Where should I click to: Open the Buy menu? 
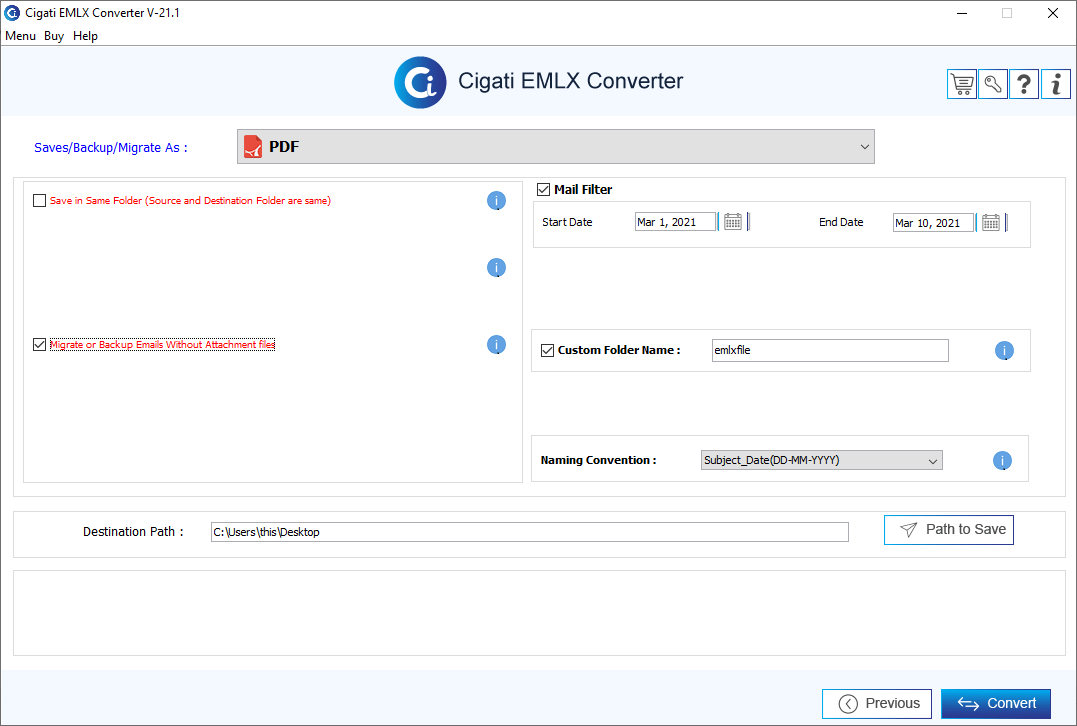click(x=54, y=36)
